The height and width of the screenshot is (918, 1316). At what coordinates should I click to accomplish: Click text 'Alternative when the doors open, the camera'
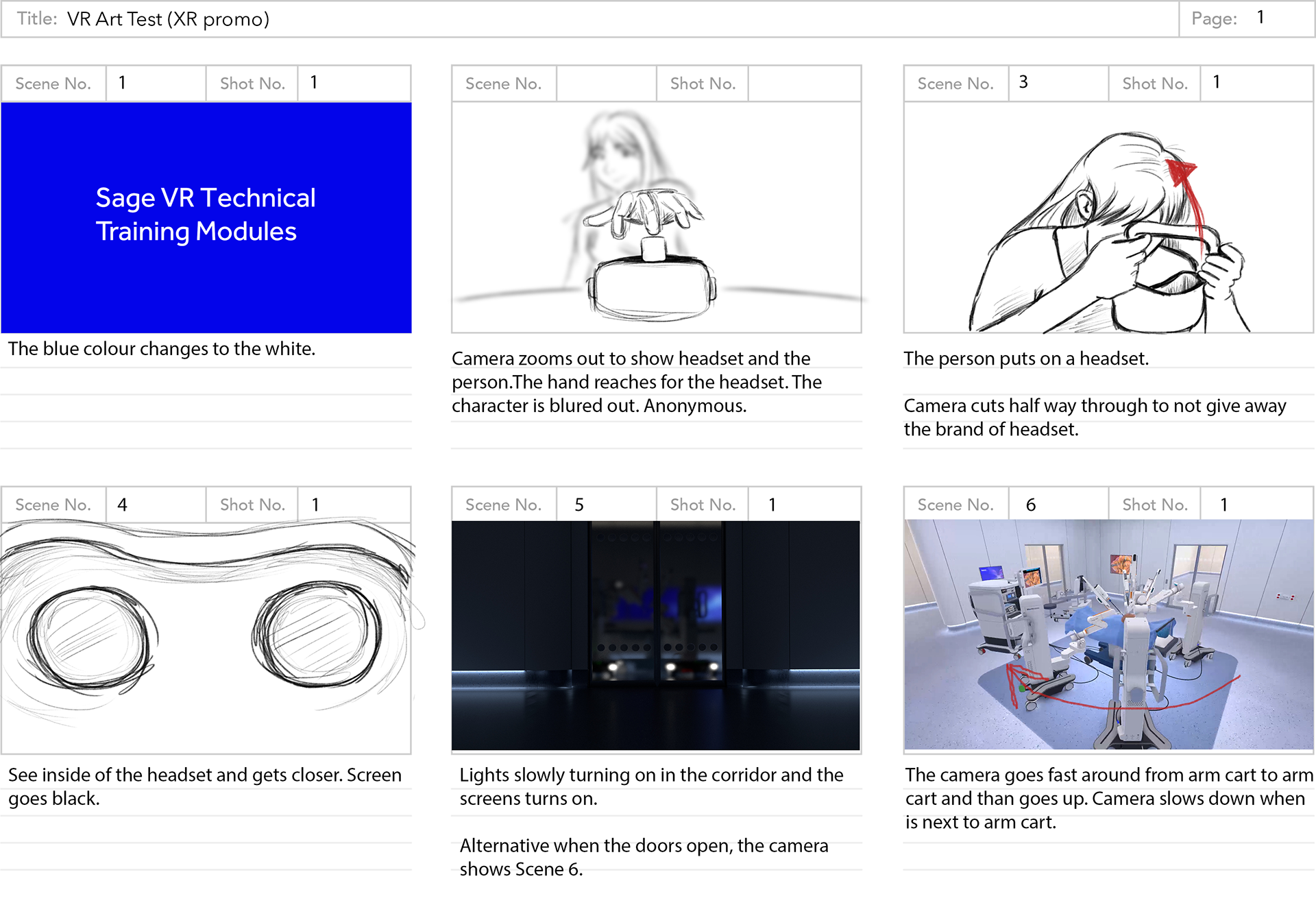tap(644, 846)
